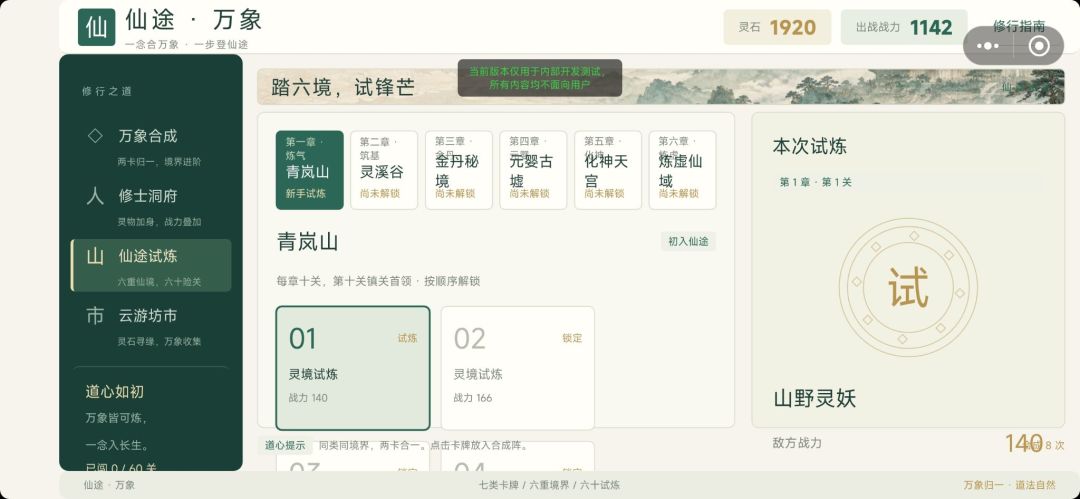This screenshot has width=1080, height=499.
Task: Click the 山野灵妖 enemy name
Action: 814,398
